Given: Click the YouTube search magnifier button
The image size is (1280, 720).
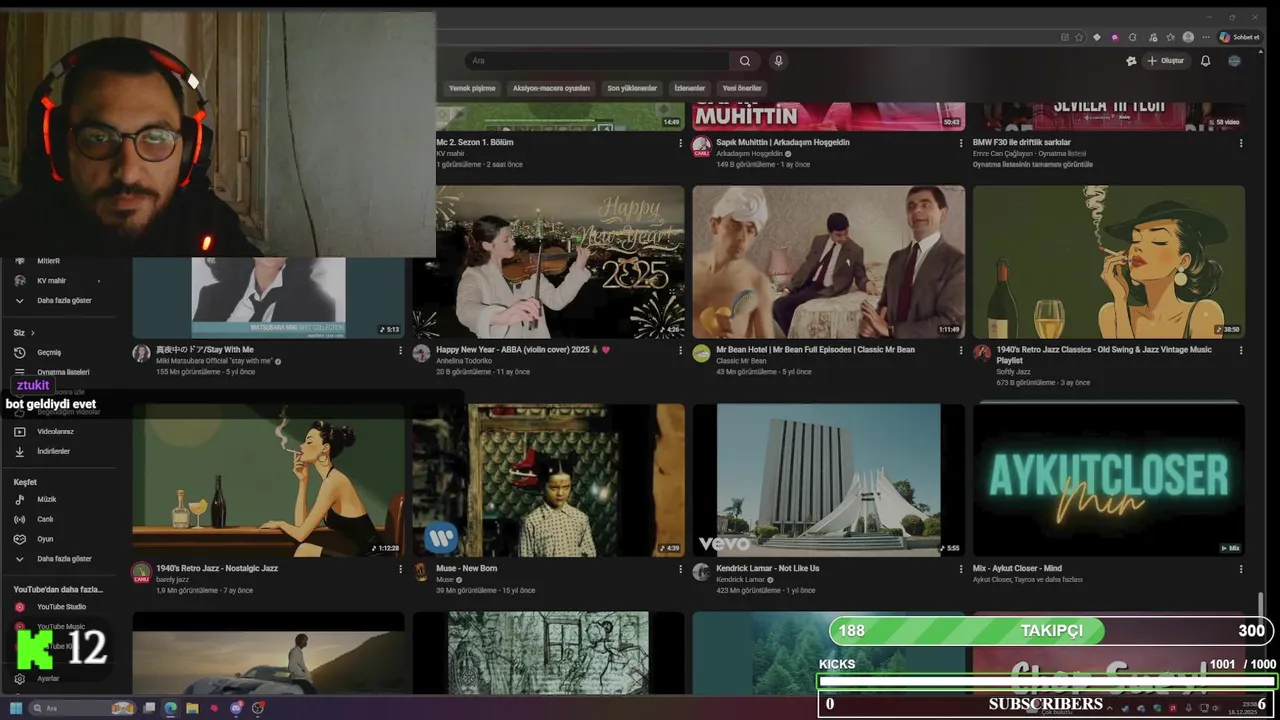Looking at the screenshot, I should click(745, 61).
